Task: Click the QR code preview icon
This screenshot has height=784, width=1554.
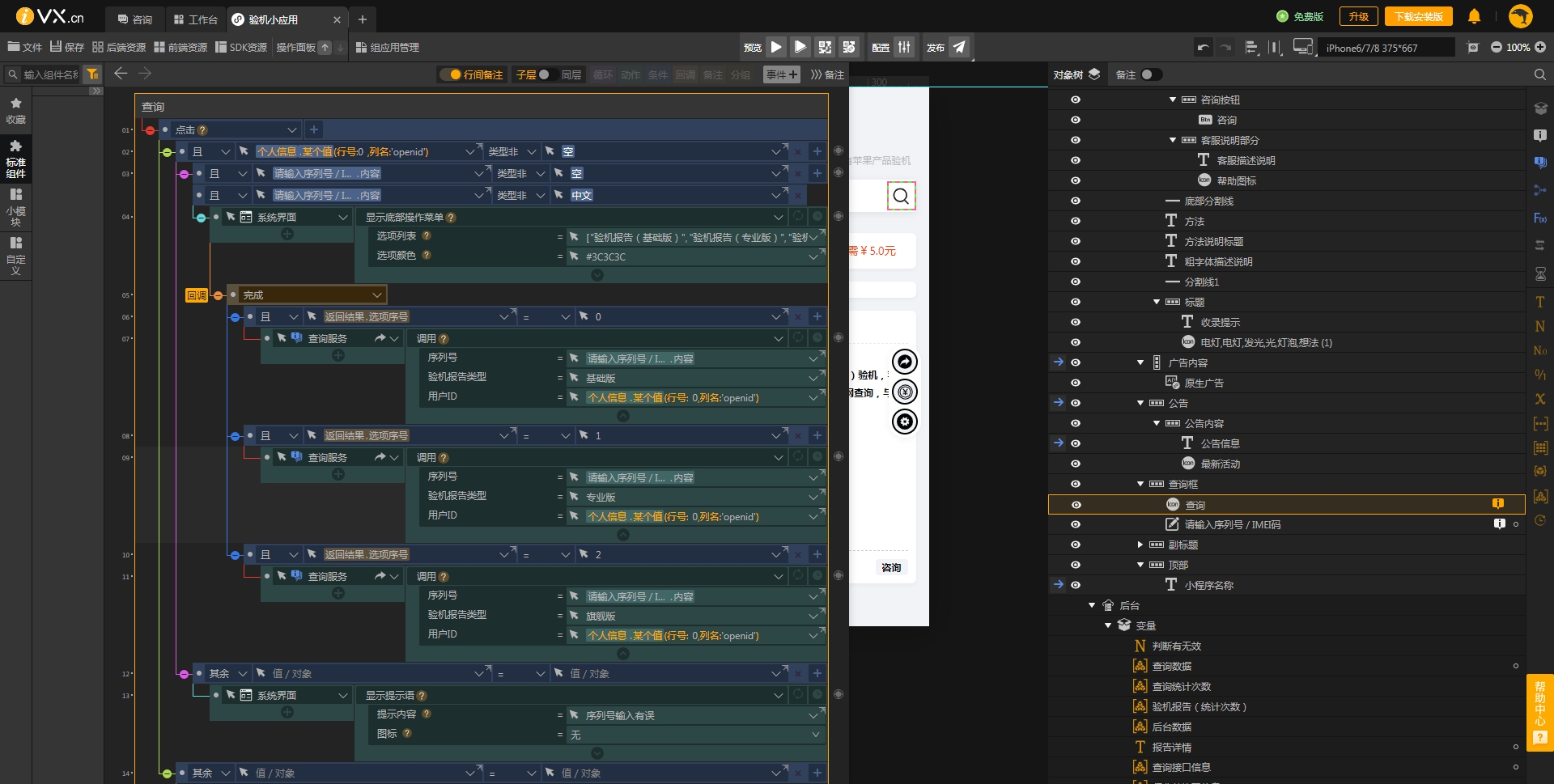Action: [825, 47]
